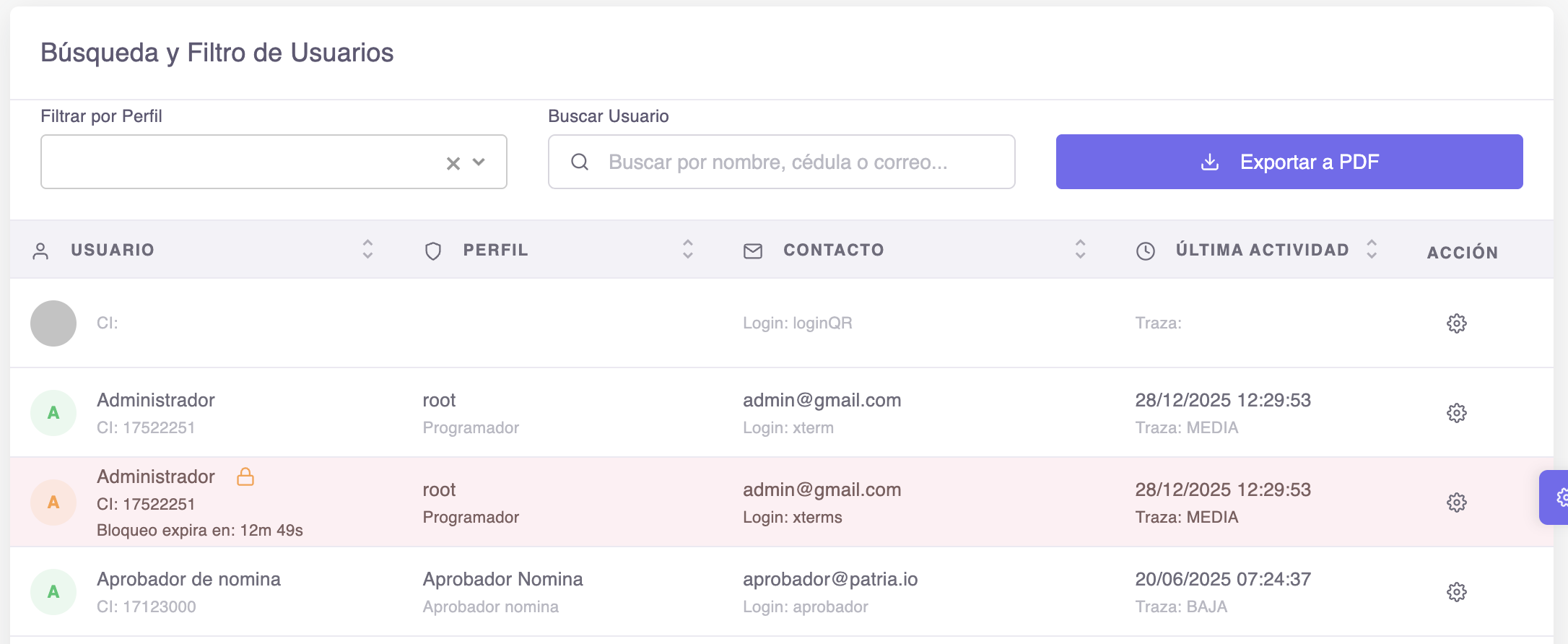Viewport: 1568px width, 644px height.
Task: Open settings gear for loginQR user row
Action: coord(1456,323)
